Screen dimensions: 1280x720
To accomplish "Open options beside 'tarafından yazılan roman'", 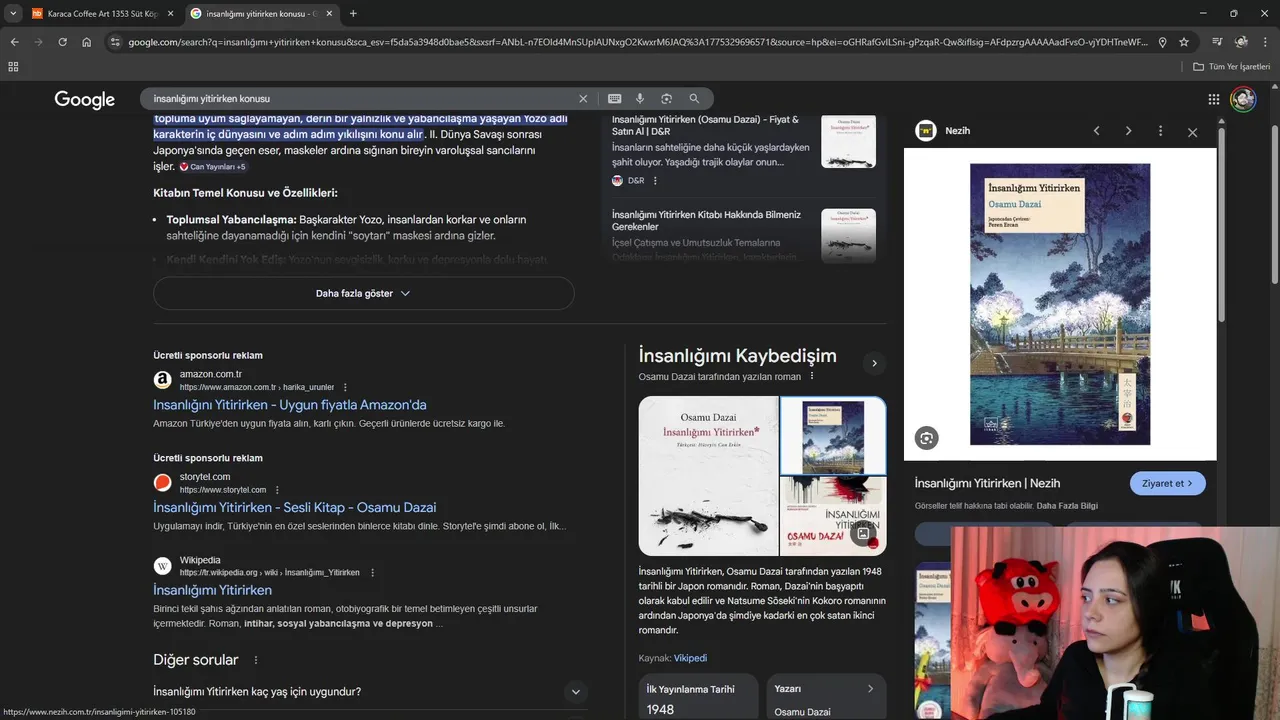I will [x=812, y=376].
